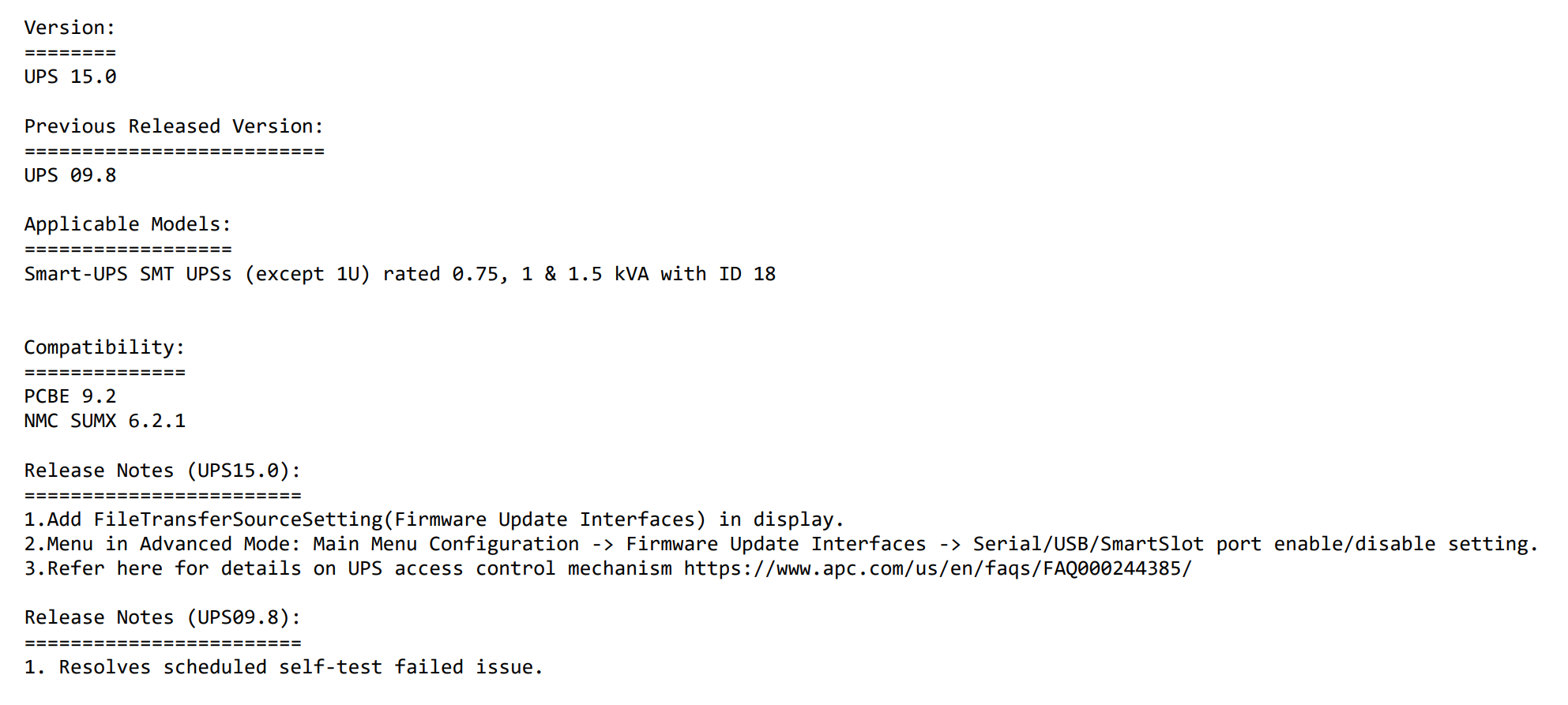Click the 'Release Notes (UPS09.8):' heading
Viewport: 1568px width, 705px height.
(x=163, y=618)
